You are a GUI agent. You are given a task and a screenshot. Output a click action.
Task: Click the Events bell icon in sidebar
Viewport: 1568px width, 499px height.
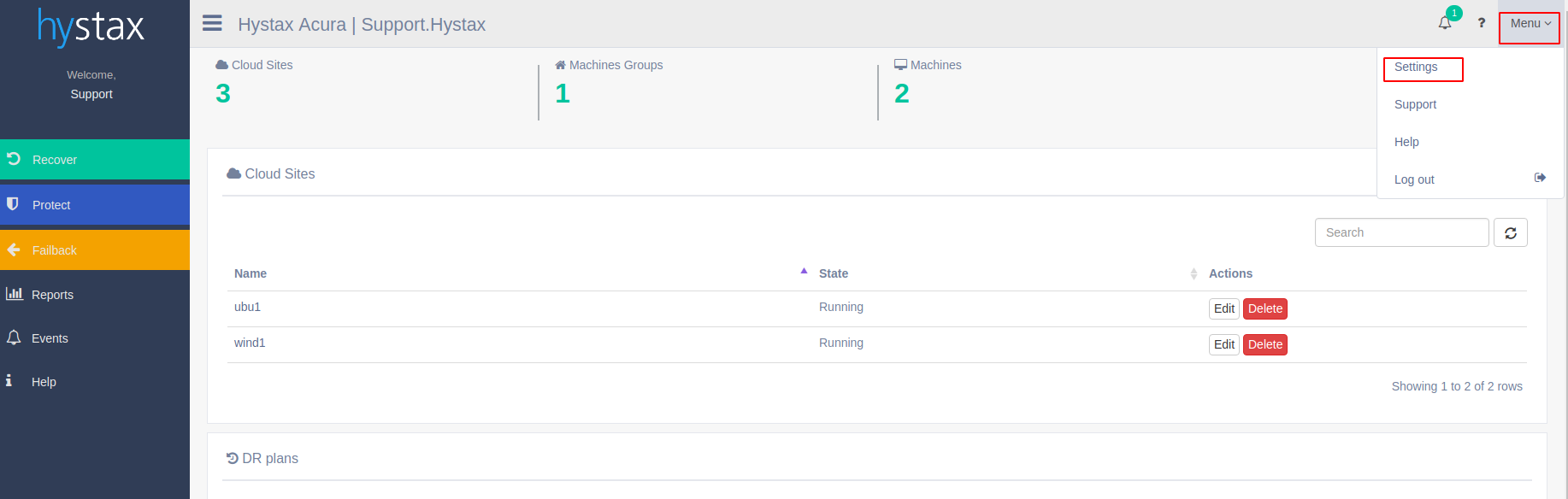(14, 338)
